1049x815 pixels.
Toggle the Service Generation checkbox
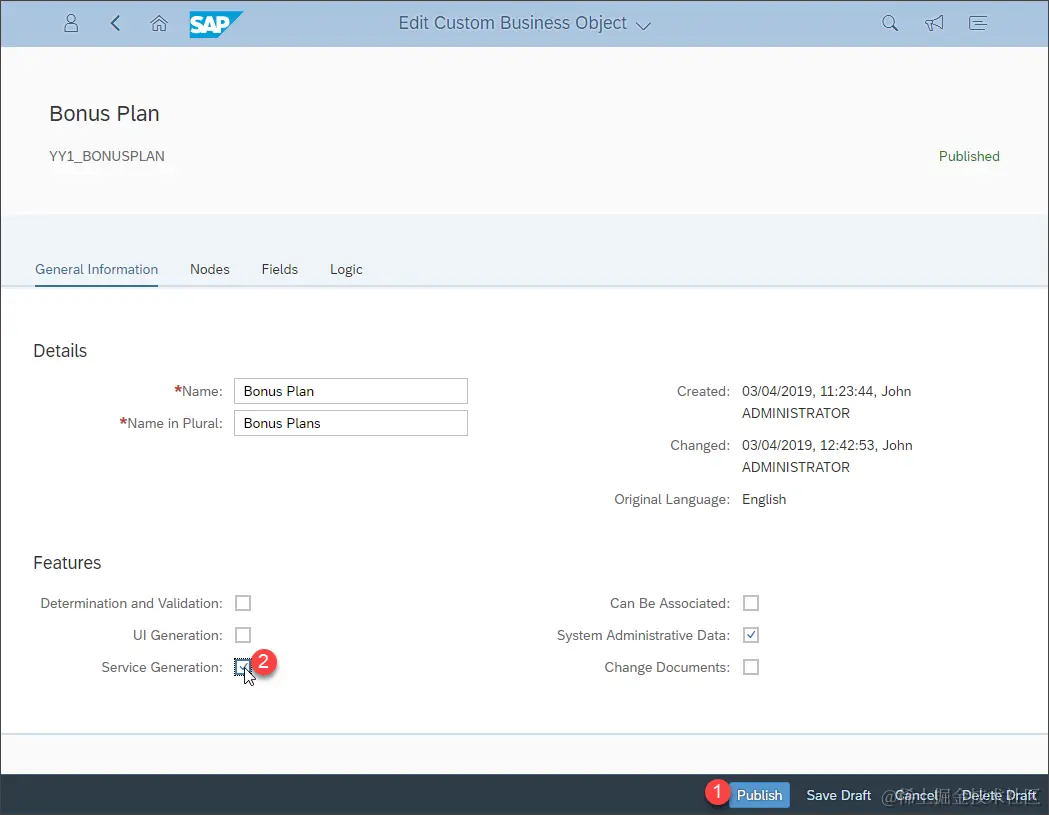click(x=243, y=666)
